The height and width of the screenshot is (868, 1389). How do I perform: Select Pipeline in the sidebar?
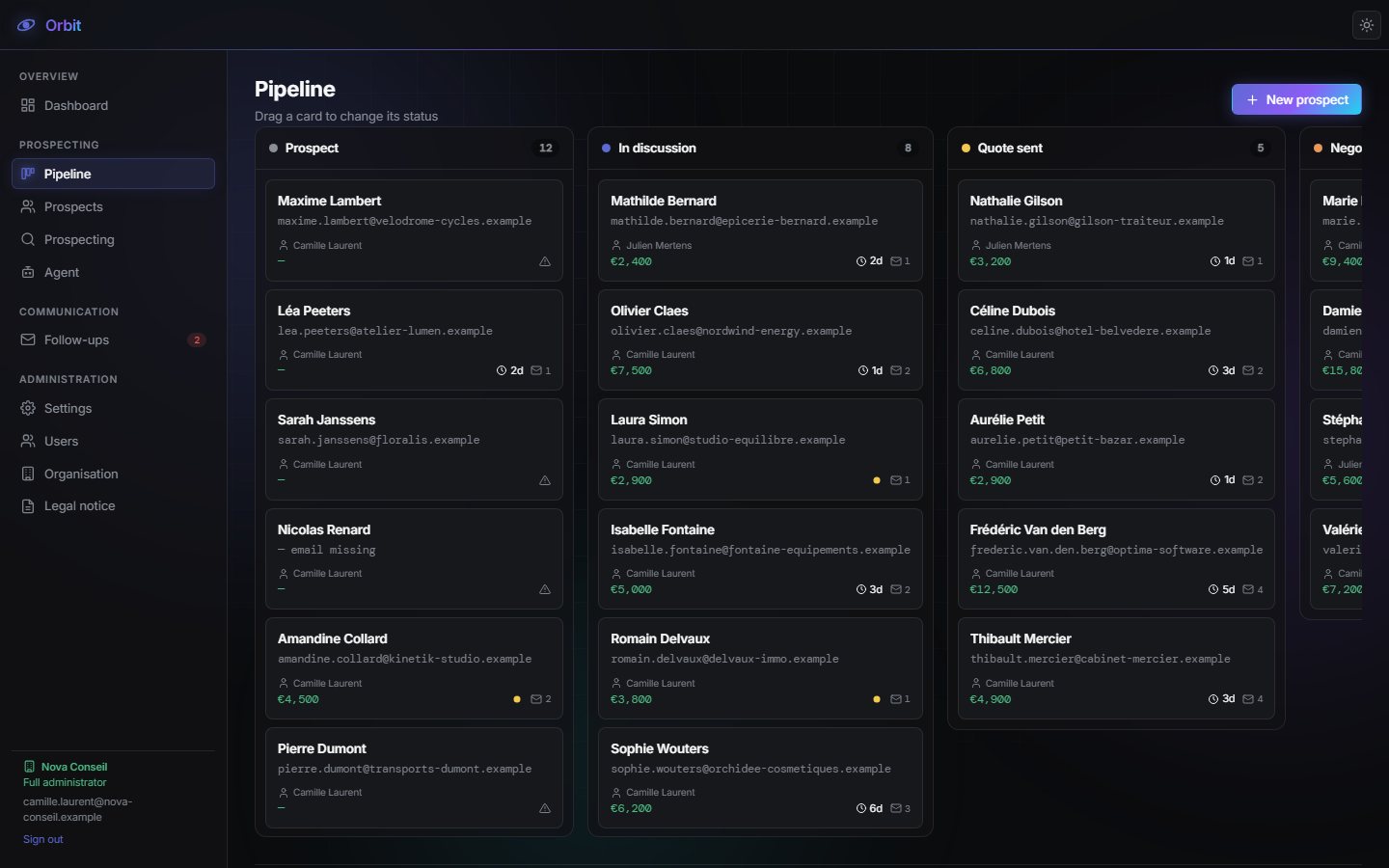(113, 174)
